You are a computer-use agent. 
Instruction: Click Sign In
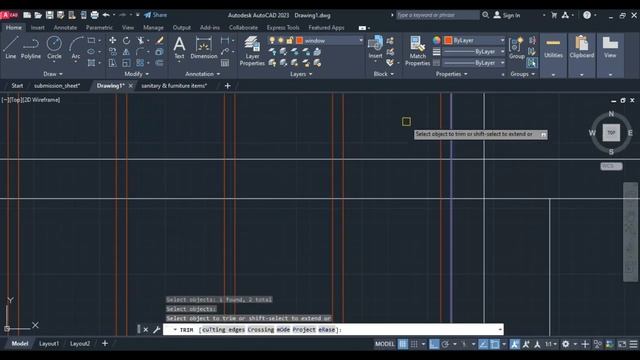pyautogui.click(x=507, y=15)
